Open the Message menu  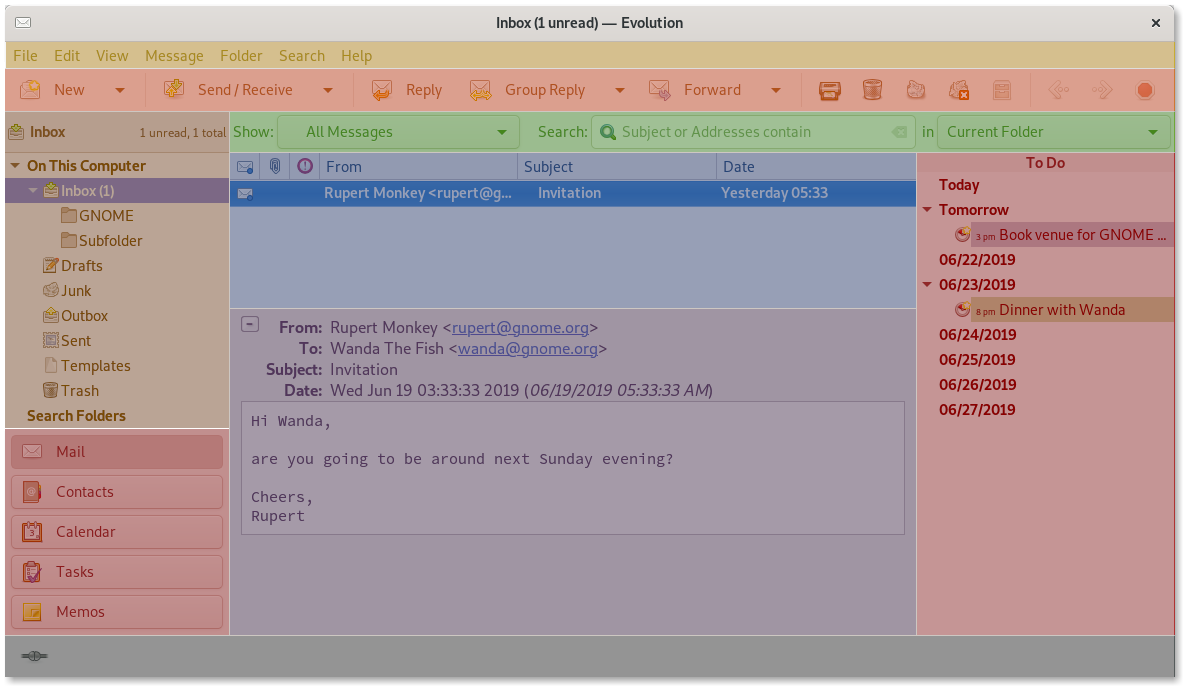174,55
